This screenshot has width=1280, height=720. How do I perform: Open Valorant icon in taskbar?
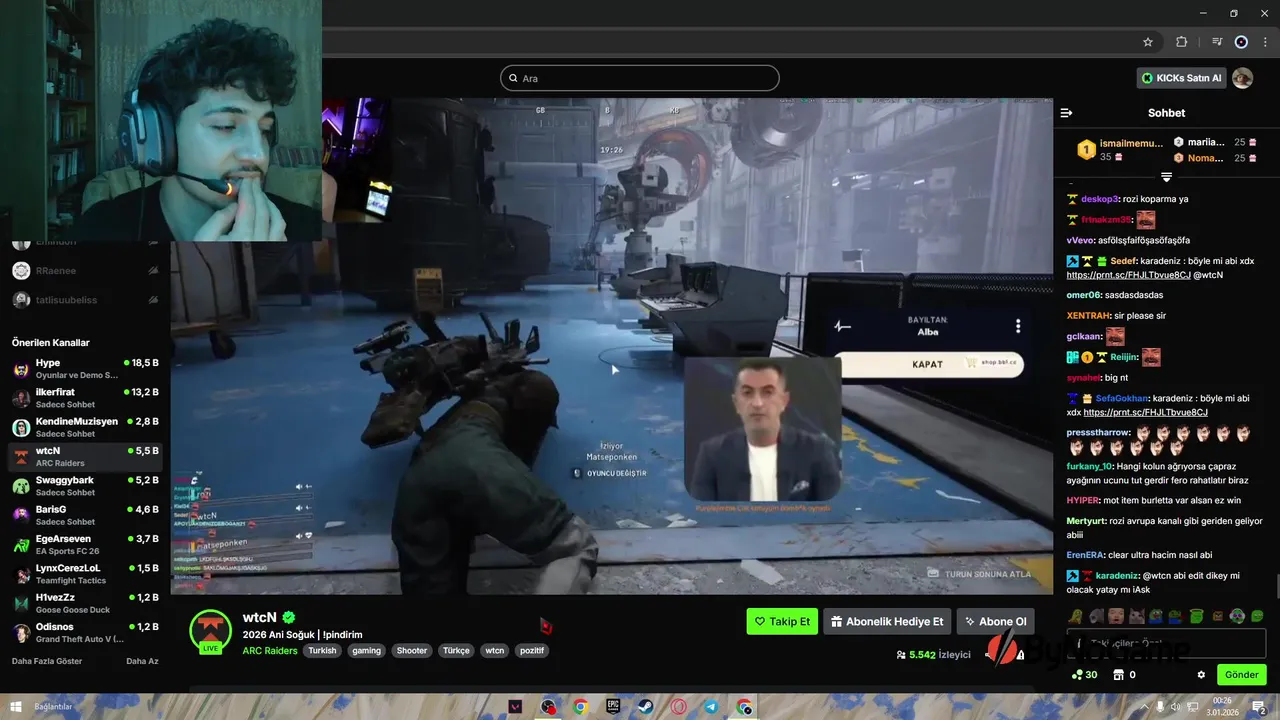click(x=516, y=707)
